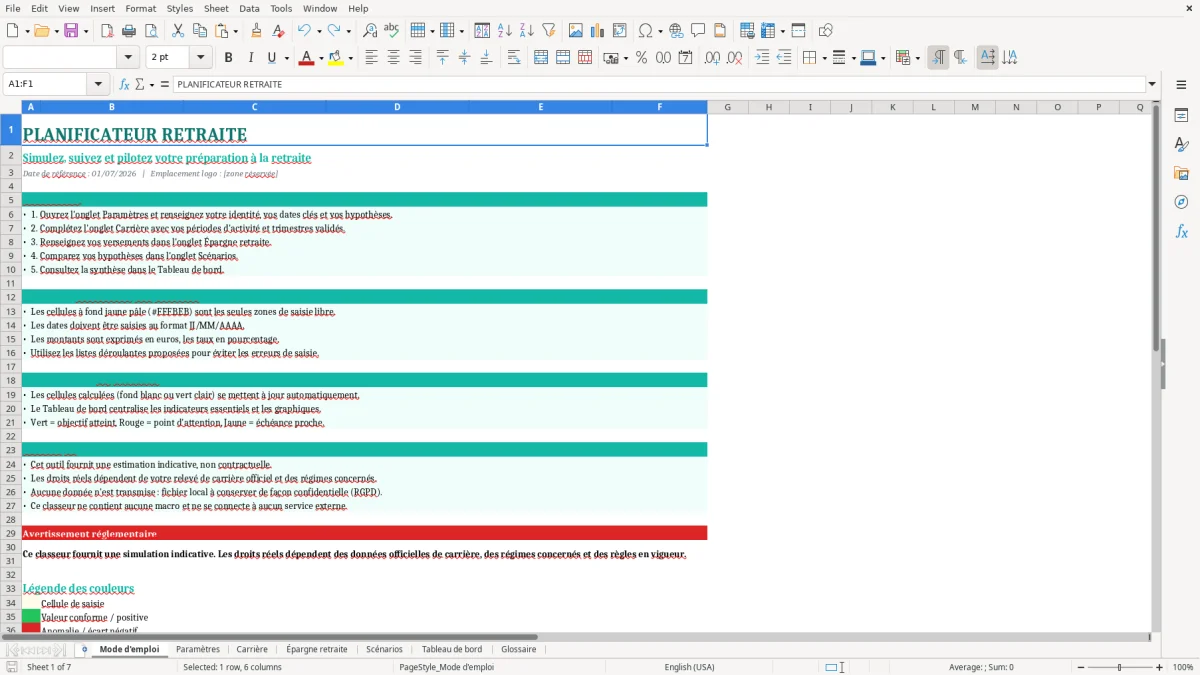Open Function Wizard beside Name Box
The image size is (1200, 675).
[x=125, y=85]
